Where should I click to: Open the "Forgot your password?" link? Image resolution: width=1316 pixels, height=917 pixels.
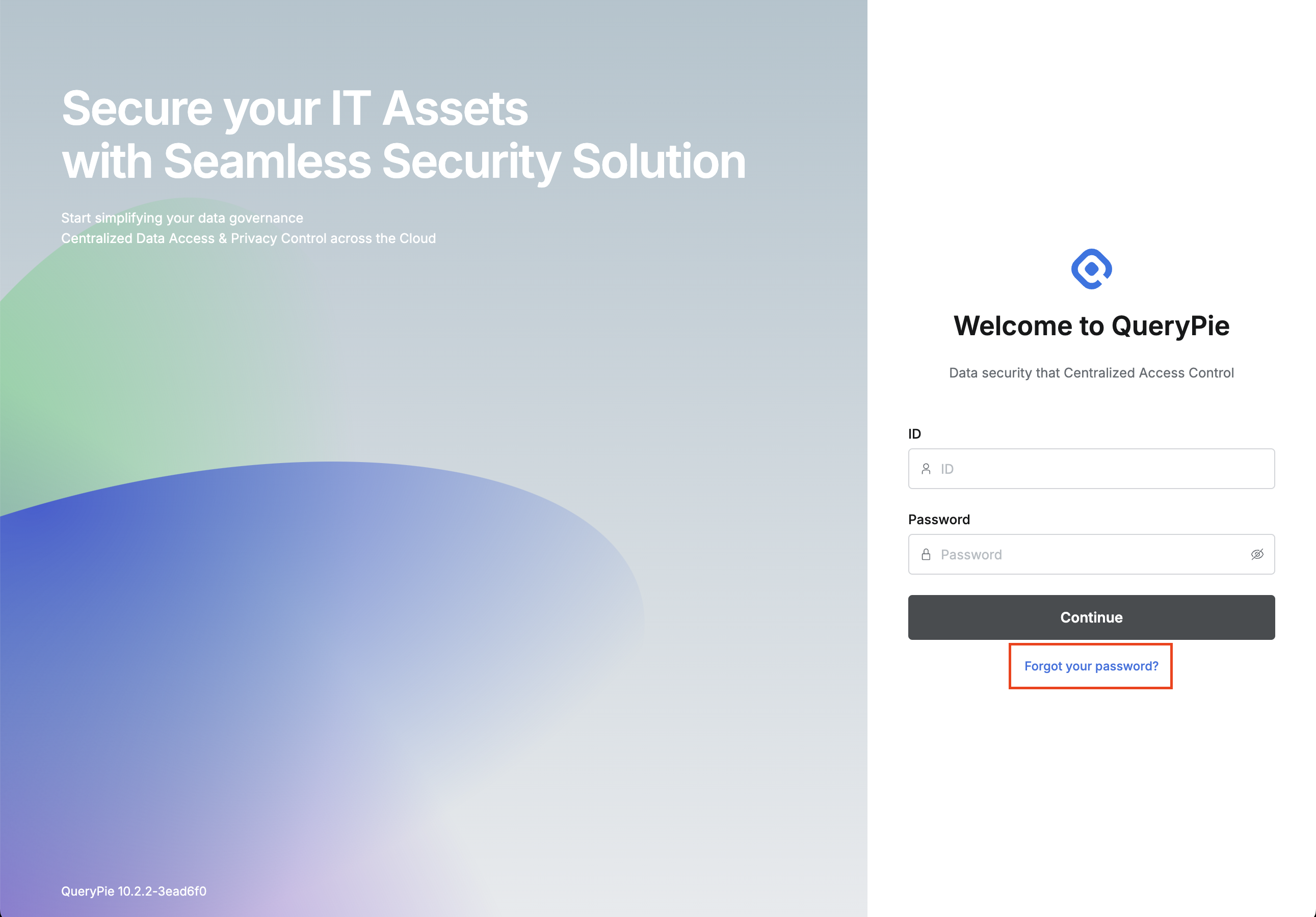(x=1091, y=666)
